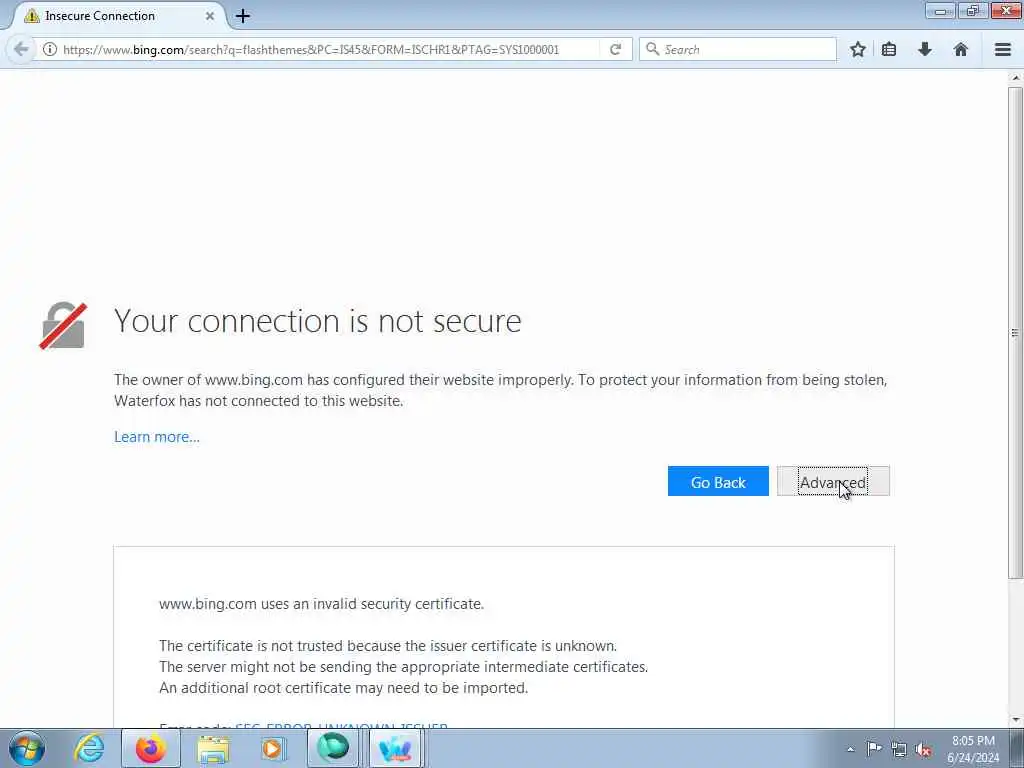The image size is (1024, 768).
Task: Open Windows Media Player taskbar icon
Action: [x=273, y=748]
